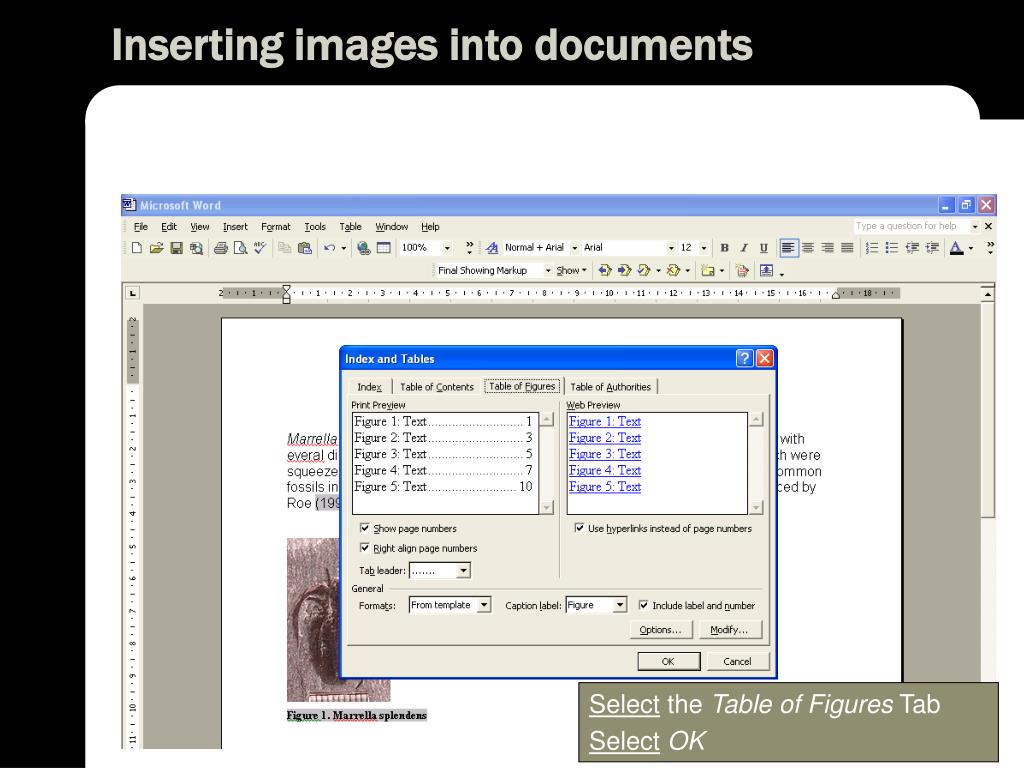Click the Cancel button
Image resolution: width=1024 pixels, height=768 pixels.
pos(737,661)
